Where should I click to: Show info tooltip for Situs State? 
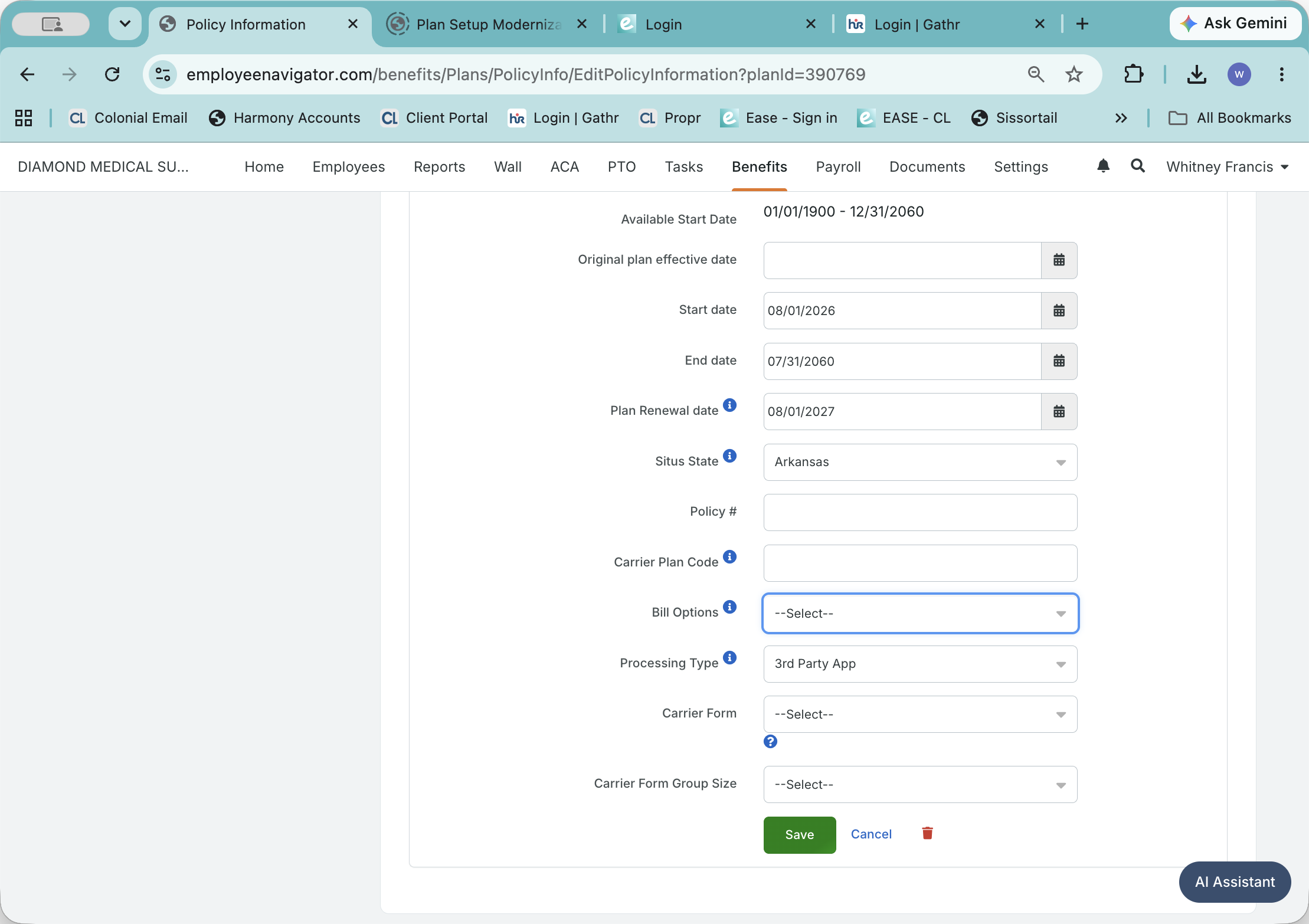point(730,456)
